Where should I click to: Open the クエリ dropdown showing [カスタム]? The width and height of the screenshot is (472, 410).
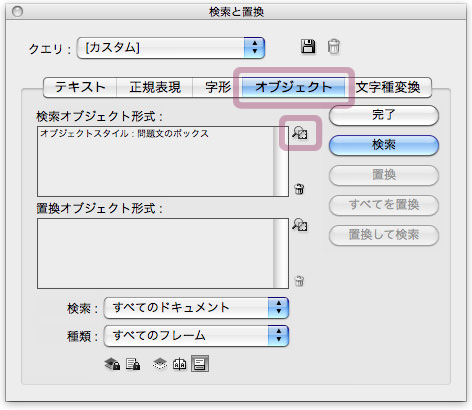171,48
